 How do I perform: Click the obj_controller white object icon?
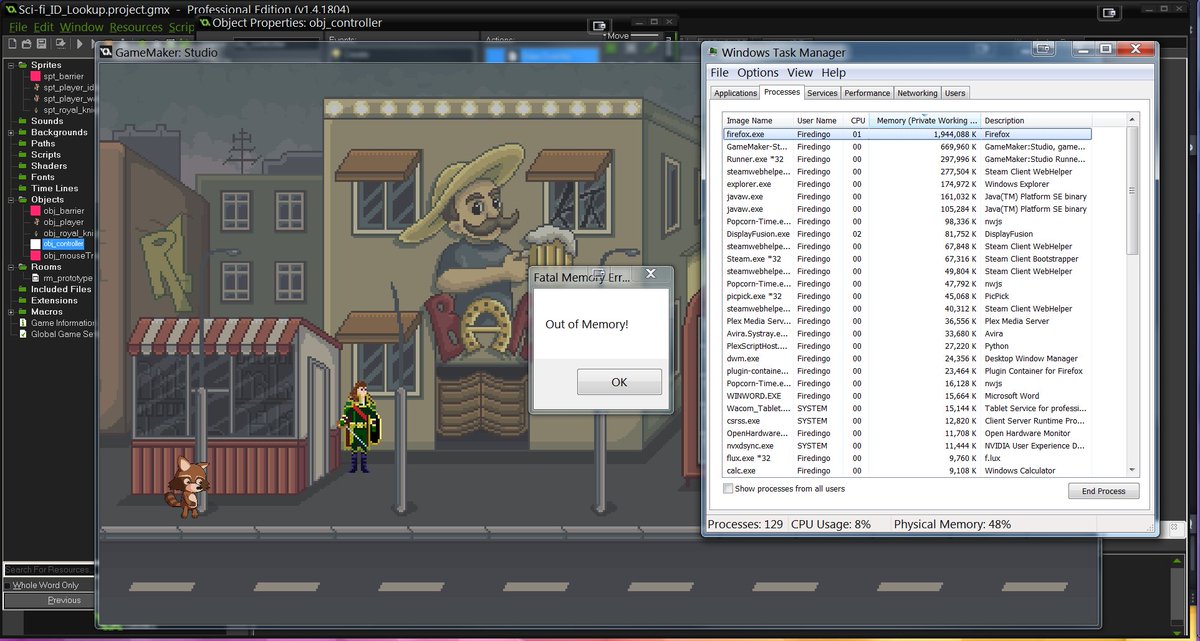[x=35, y=244]
